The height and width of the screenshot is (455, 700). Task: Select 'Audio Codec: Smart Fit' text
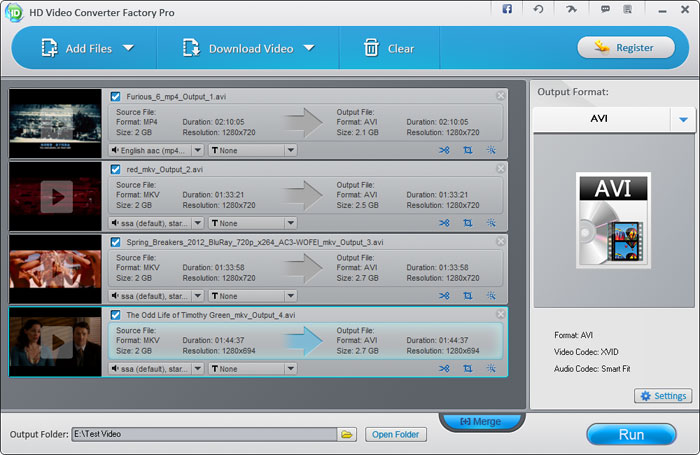pos(592,369)
